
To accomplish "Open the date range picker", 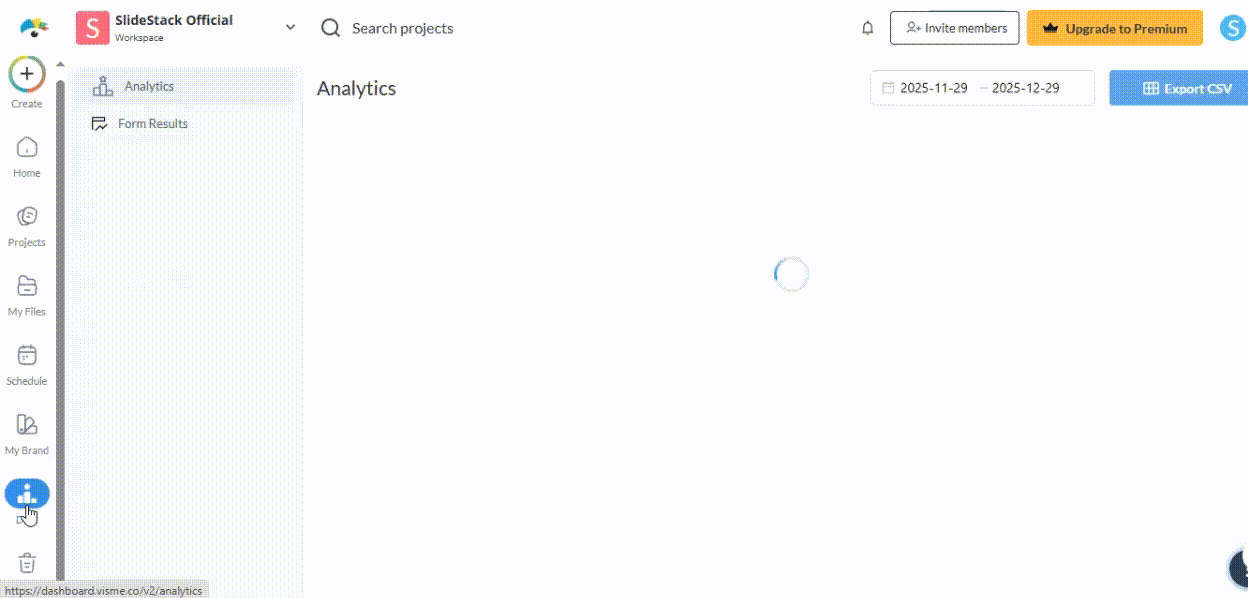I will click(x=981, y=88).
